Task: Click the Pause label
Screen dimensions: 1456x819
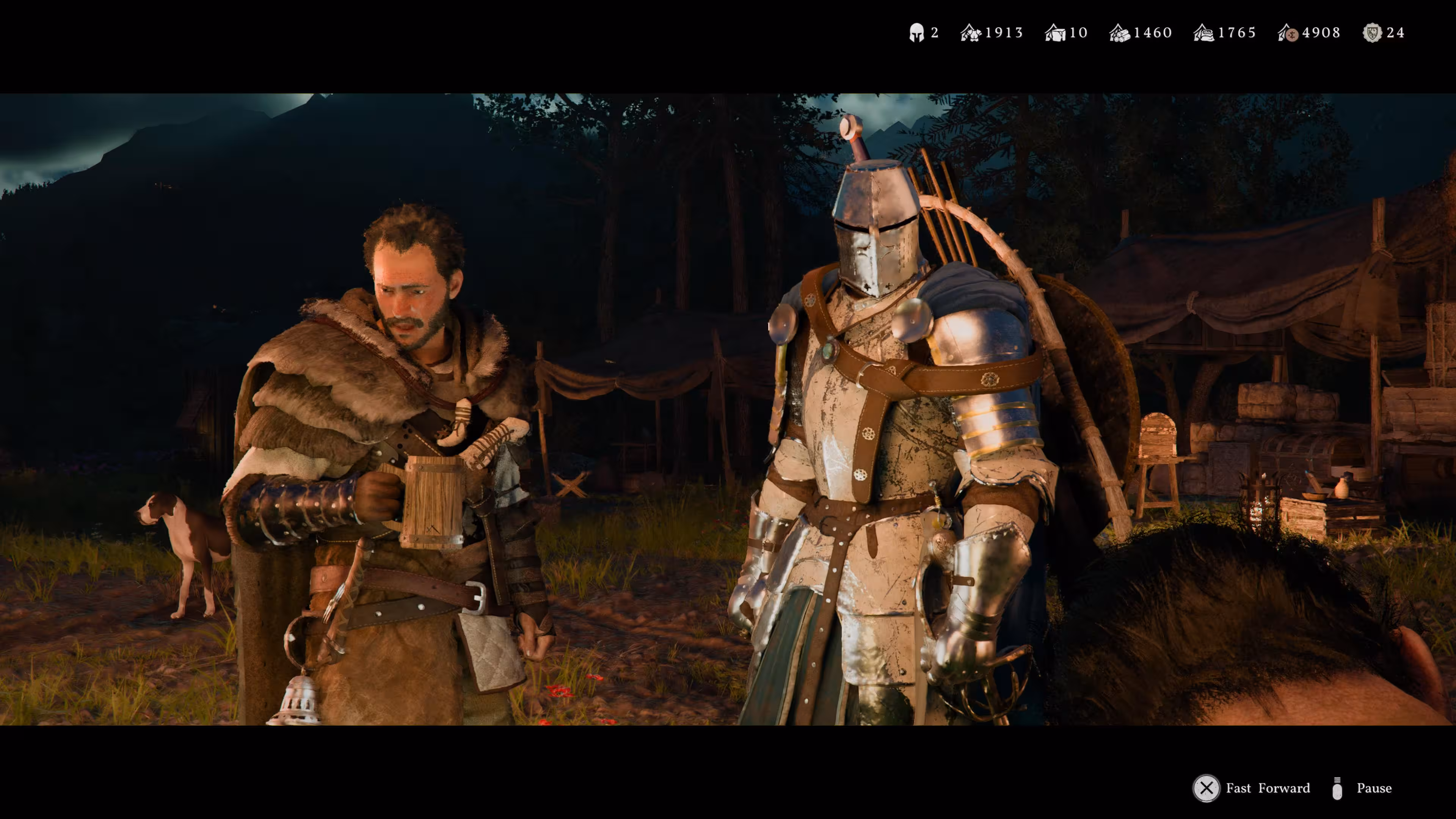Action: (1374, 788)
